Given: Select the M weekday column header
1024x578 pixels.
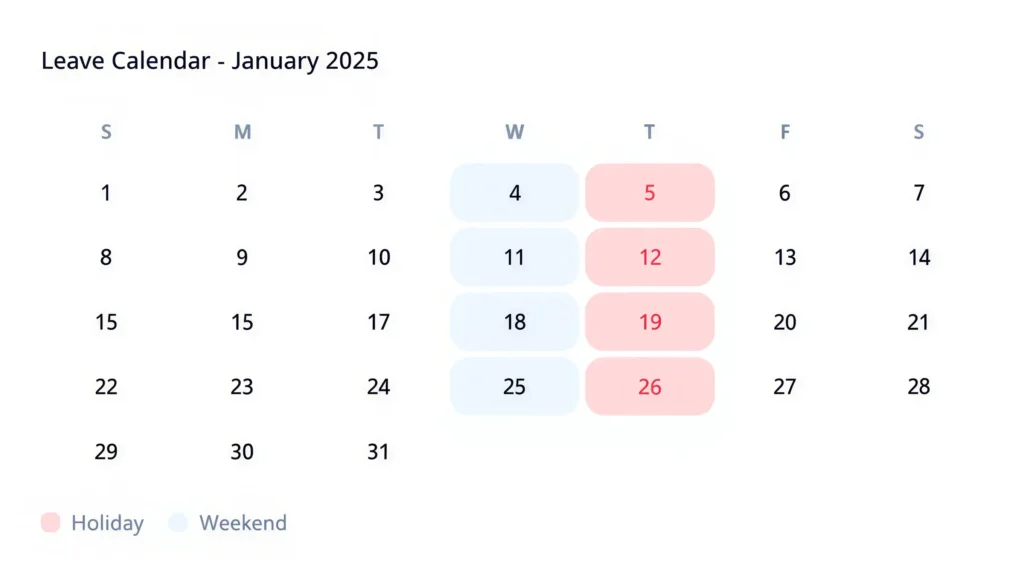Looking at the screenshot, I should [x=242, y=132].
